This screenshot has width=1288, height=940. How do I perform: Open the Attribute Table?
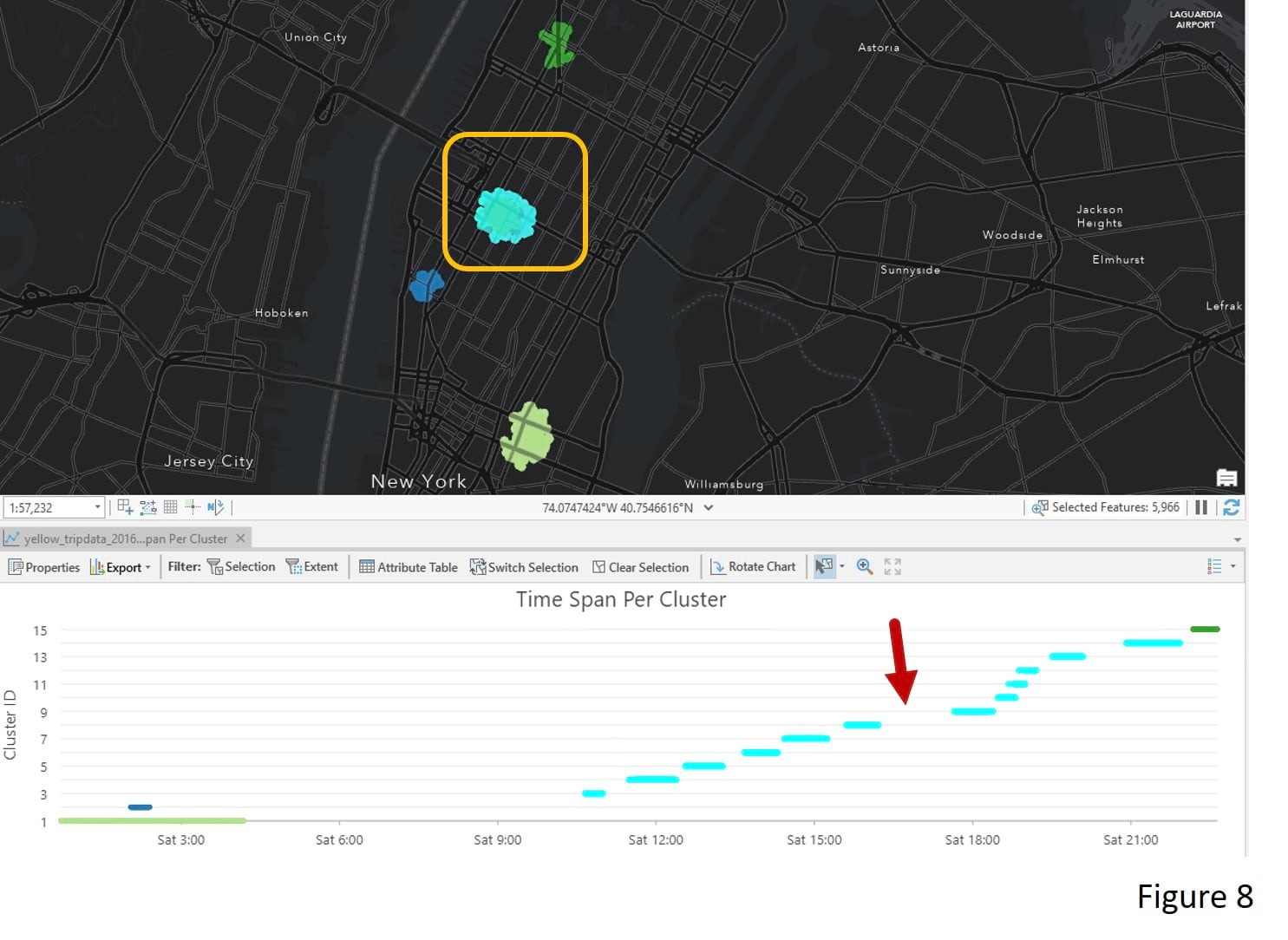click(x=409, y=567)
